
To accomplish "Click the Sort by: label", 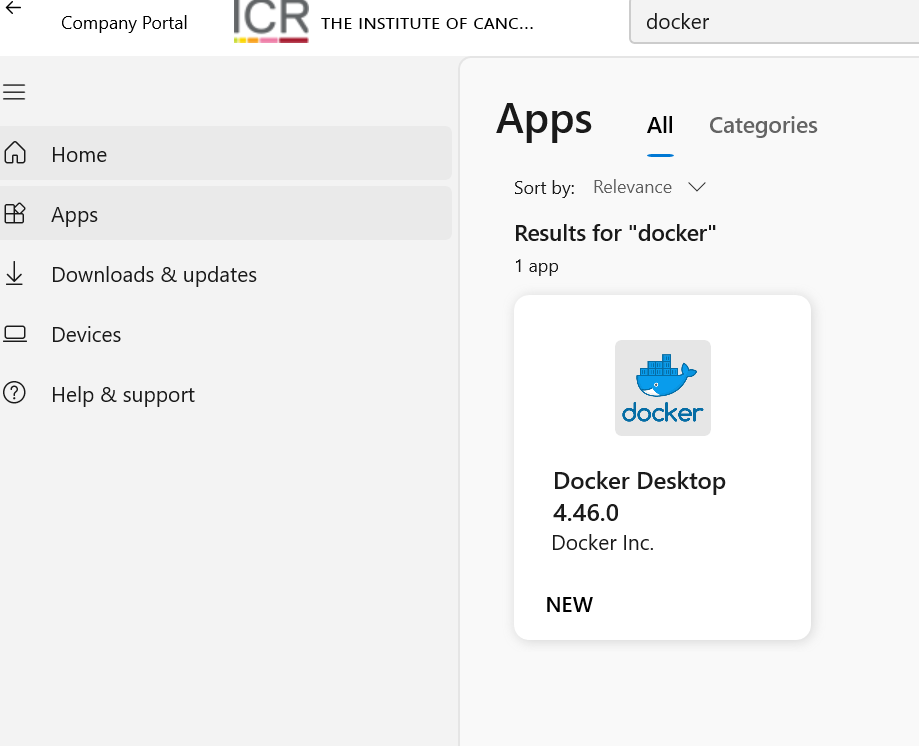I will (x=544, y=188).
